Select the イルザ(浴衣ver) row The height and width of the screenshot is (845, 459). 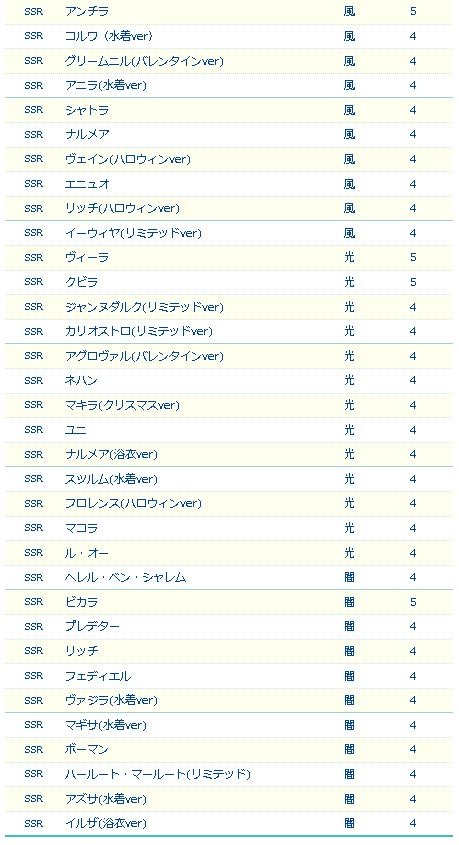229,823
